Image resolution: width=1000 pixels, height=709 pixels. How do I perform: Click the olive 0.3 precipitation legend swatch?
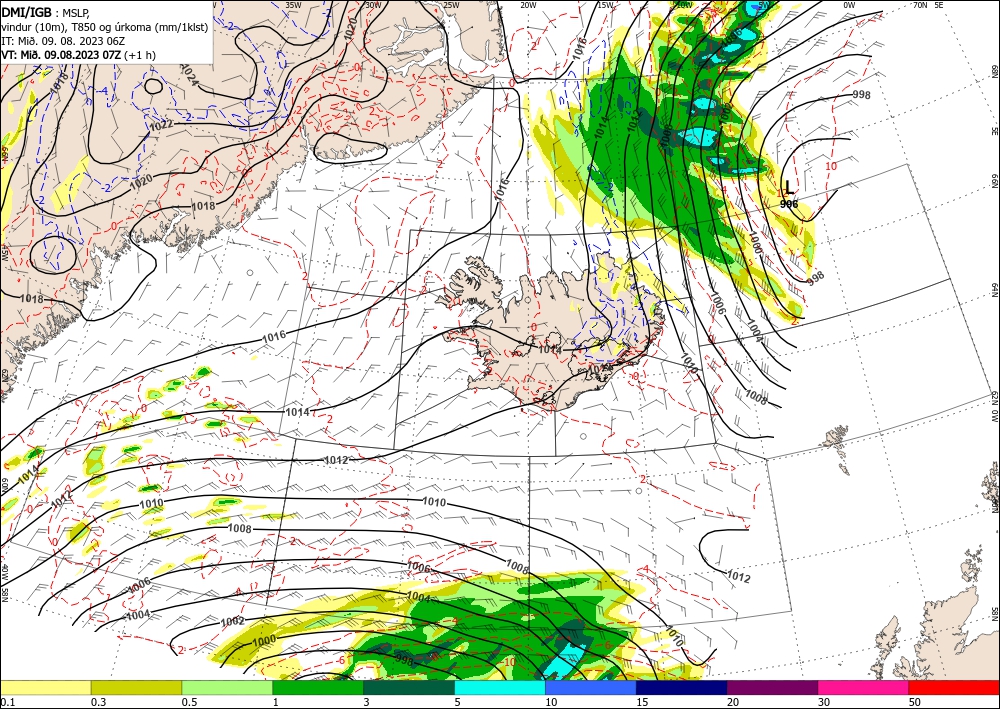point(136,688)
